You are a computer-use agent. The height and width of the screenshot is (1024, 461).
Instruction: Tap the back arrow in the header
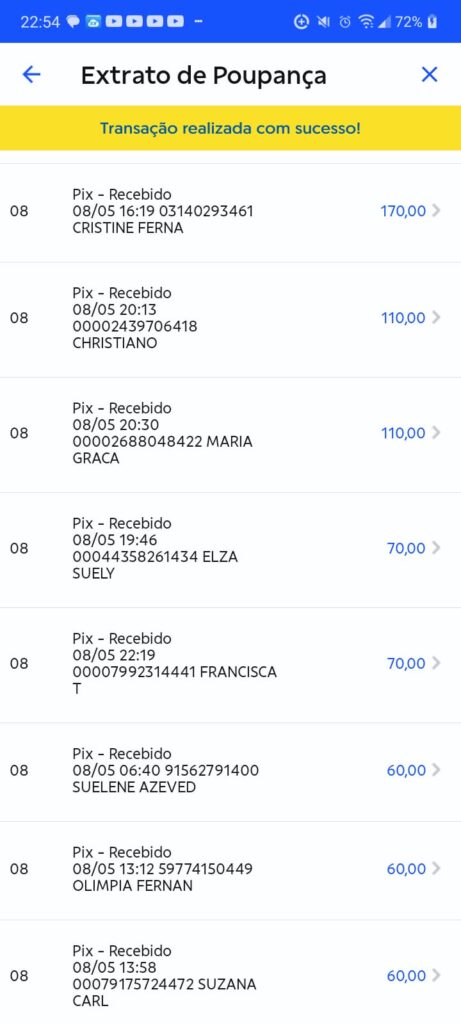click(x=31, y=74)
